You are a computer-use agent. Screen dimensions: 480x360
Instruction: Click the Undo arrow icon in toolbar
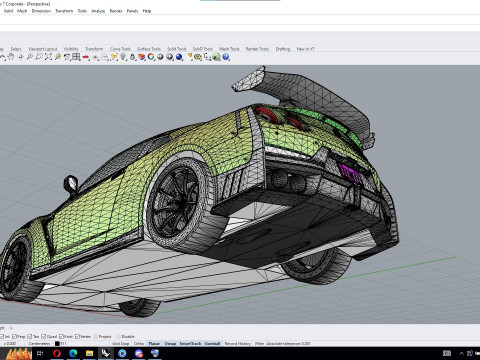pyautogui.click(x=2, y=57)
